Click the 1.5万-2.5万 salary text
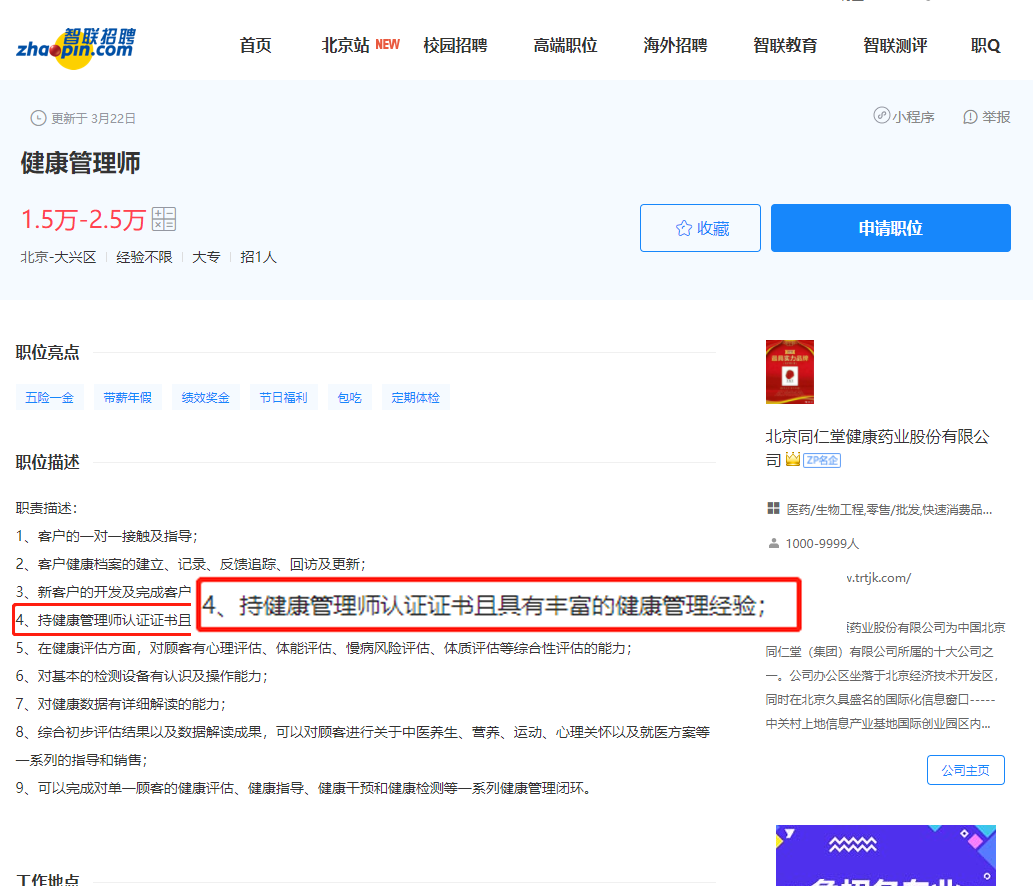The image size is (1033, 886). 83,219
